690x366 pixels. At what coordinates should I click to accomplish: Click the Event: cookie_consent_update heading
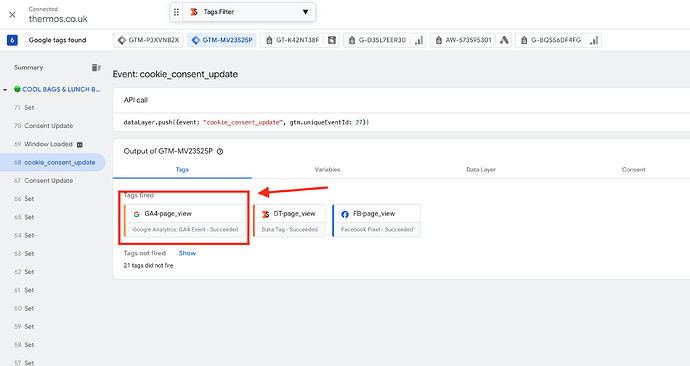point(175,74)
